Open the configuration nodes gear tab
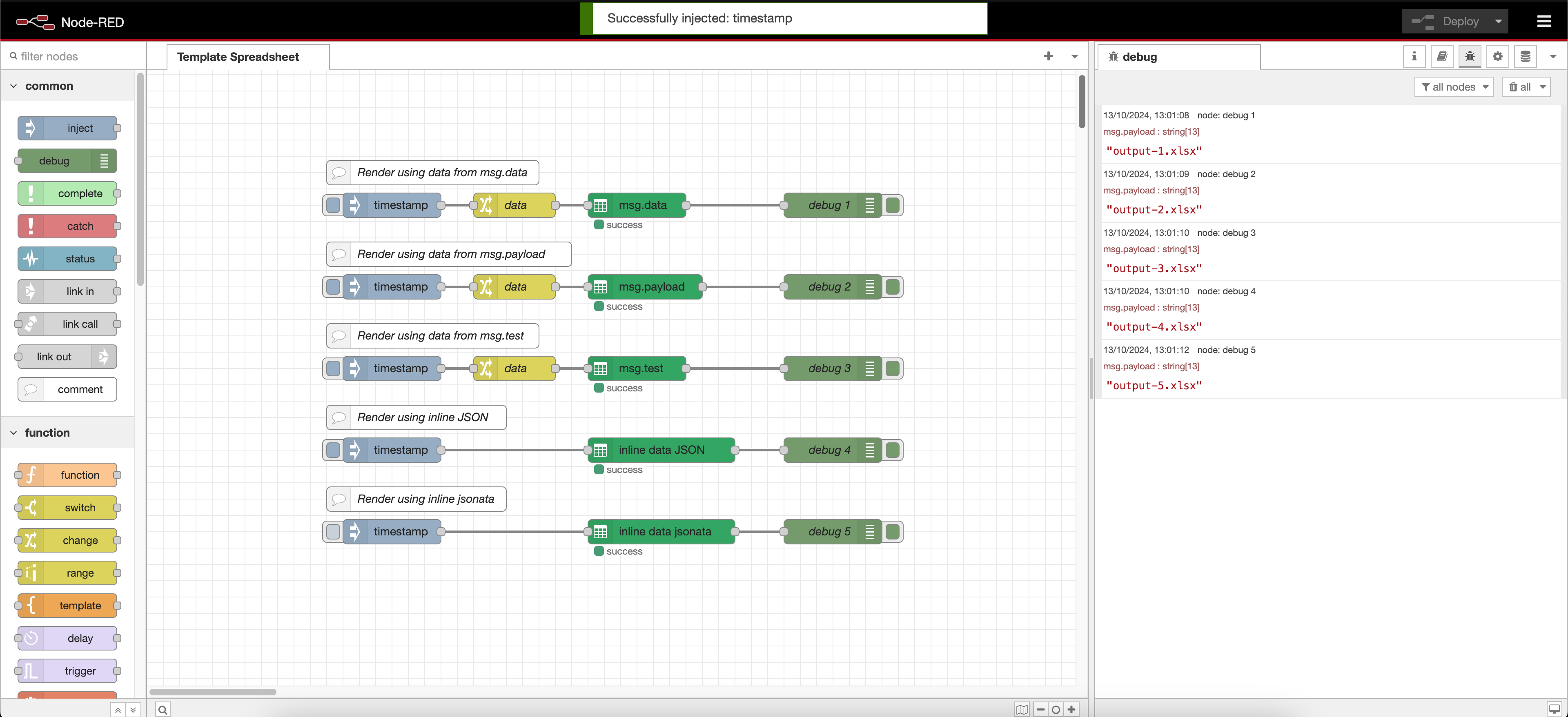The height and width of the screenshot is (717, 1568). pos(1497,57)
